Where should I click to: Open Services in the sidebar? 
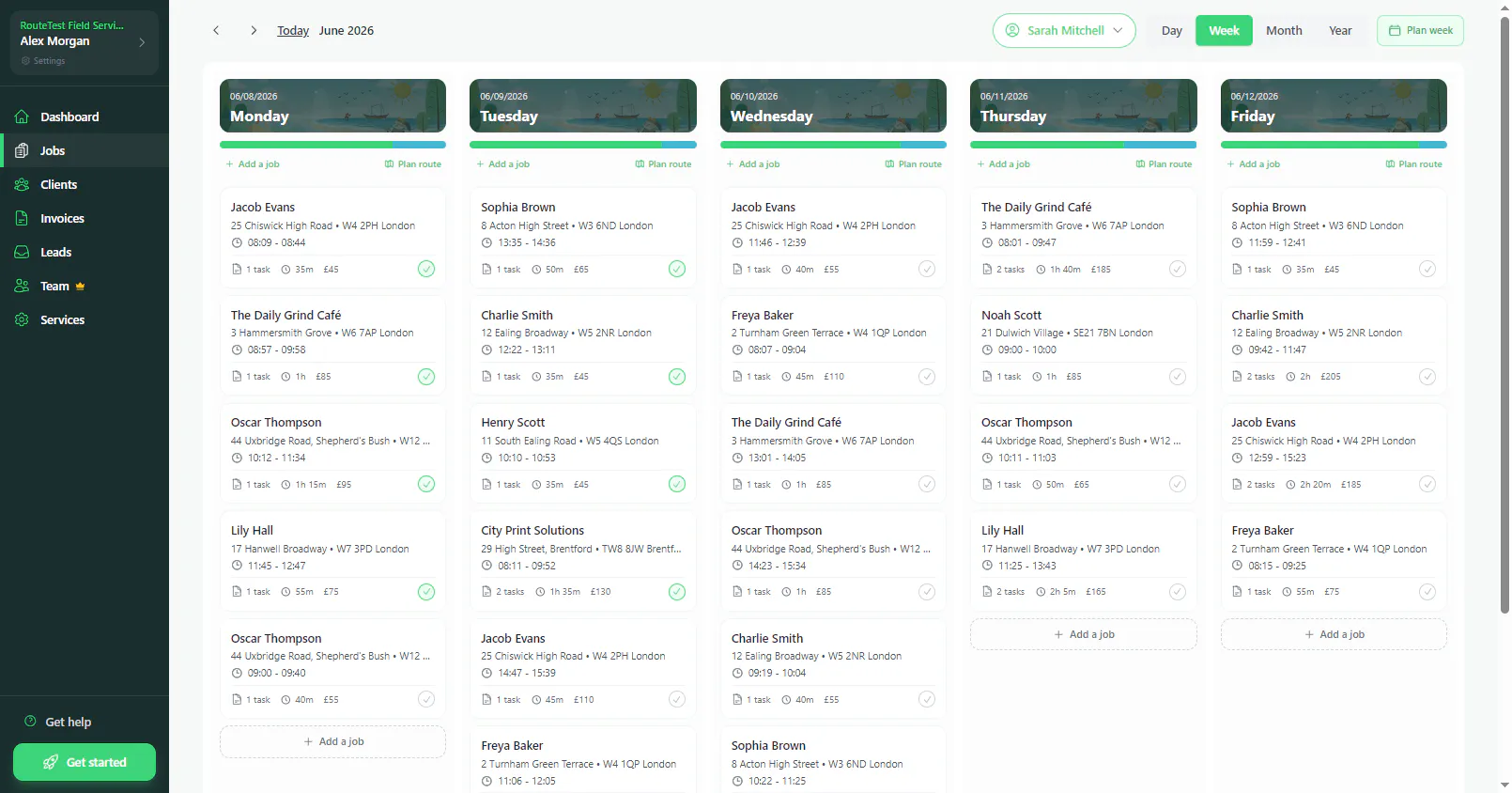85,319
